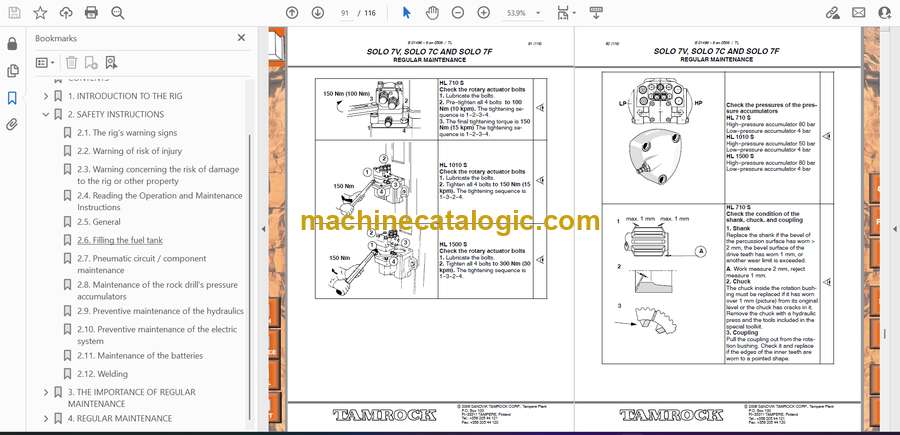Select bookmark 2.3. Warning concerning risk of damage
The width and height of the screenshot is (900, 435).
(158, 175)
